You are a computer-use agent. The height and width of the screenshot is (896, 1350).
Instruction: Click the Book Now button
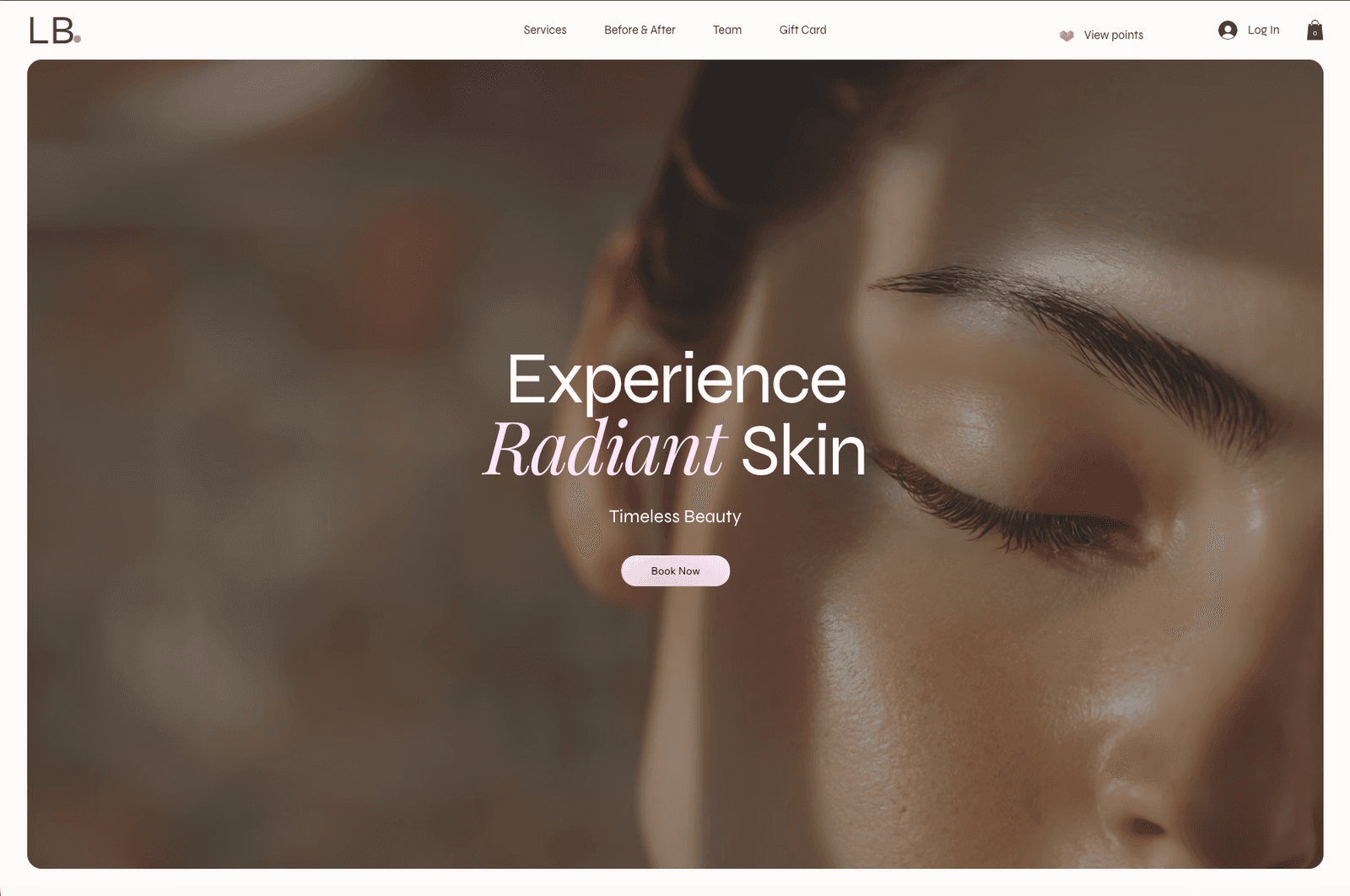pyautogui.click(x=675, y=571)
